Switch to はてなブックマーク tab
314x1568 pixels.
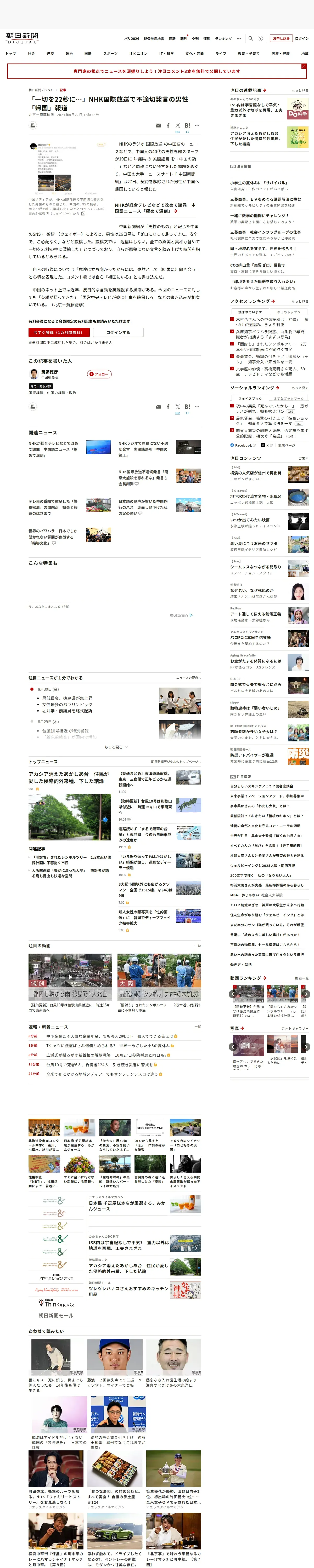(x=289, y=398)
